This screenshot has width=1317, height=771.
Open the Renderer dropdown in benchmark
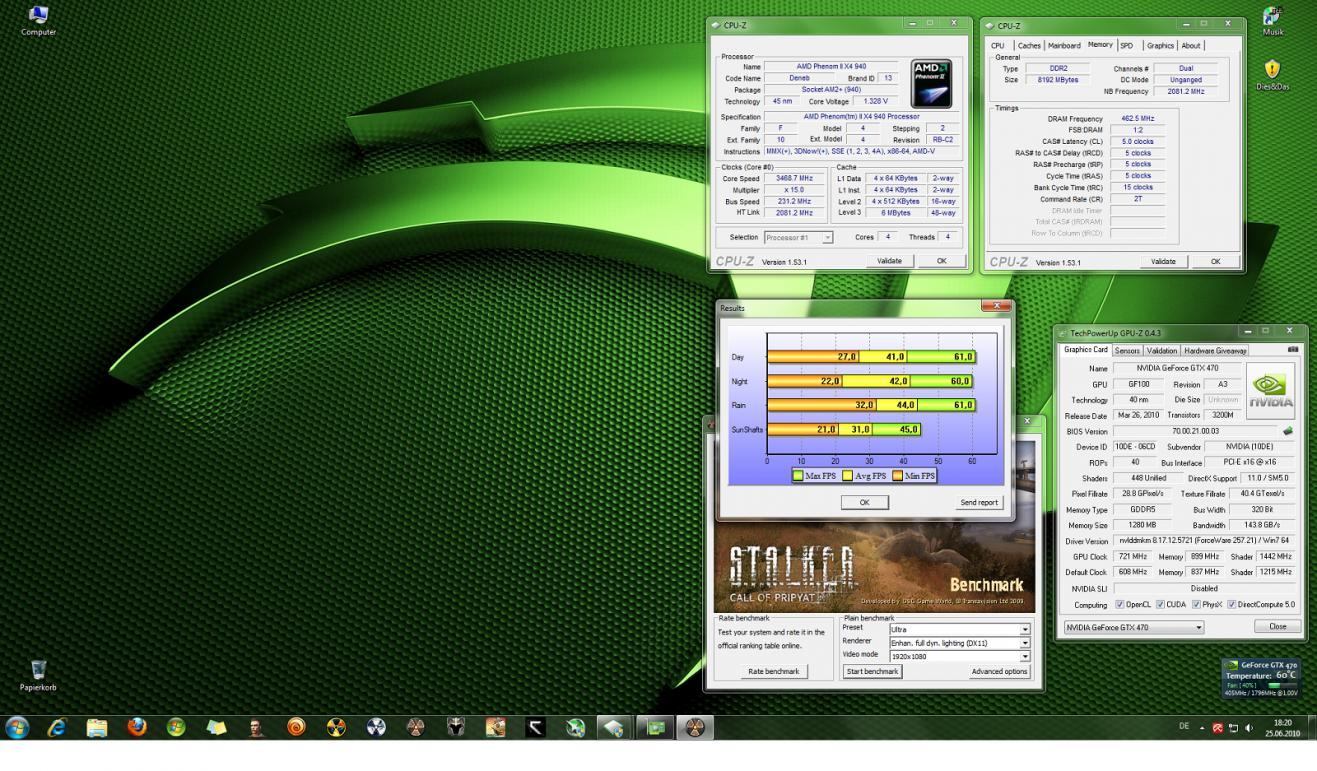(959, 643)
